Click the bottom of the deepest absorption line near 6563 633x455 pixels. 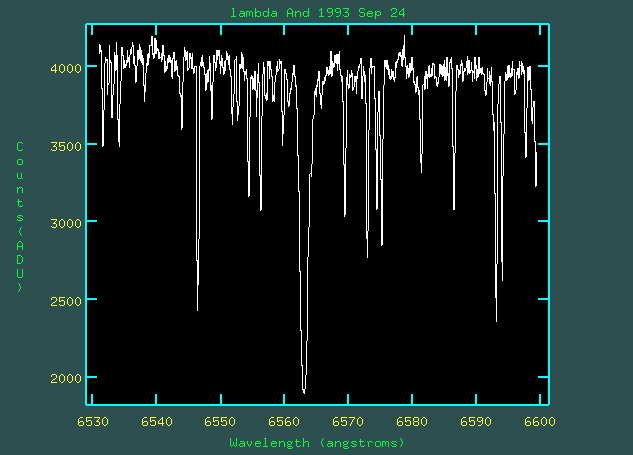(x=304, y=392)
